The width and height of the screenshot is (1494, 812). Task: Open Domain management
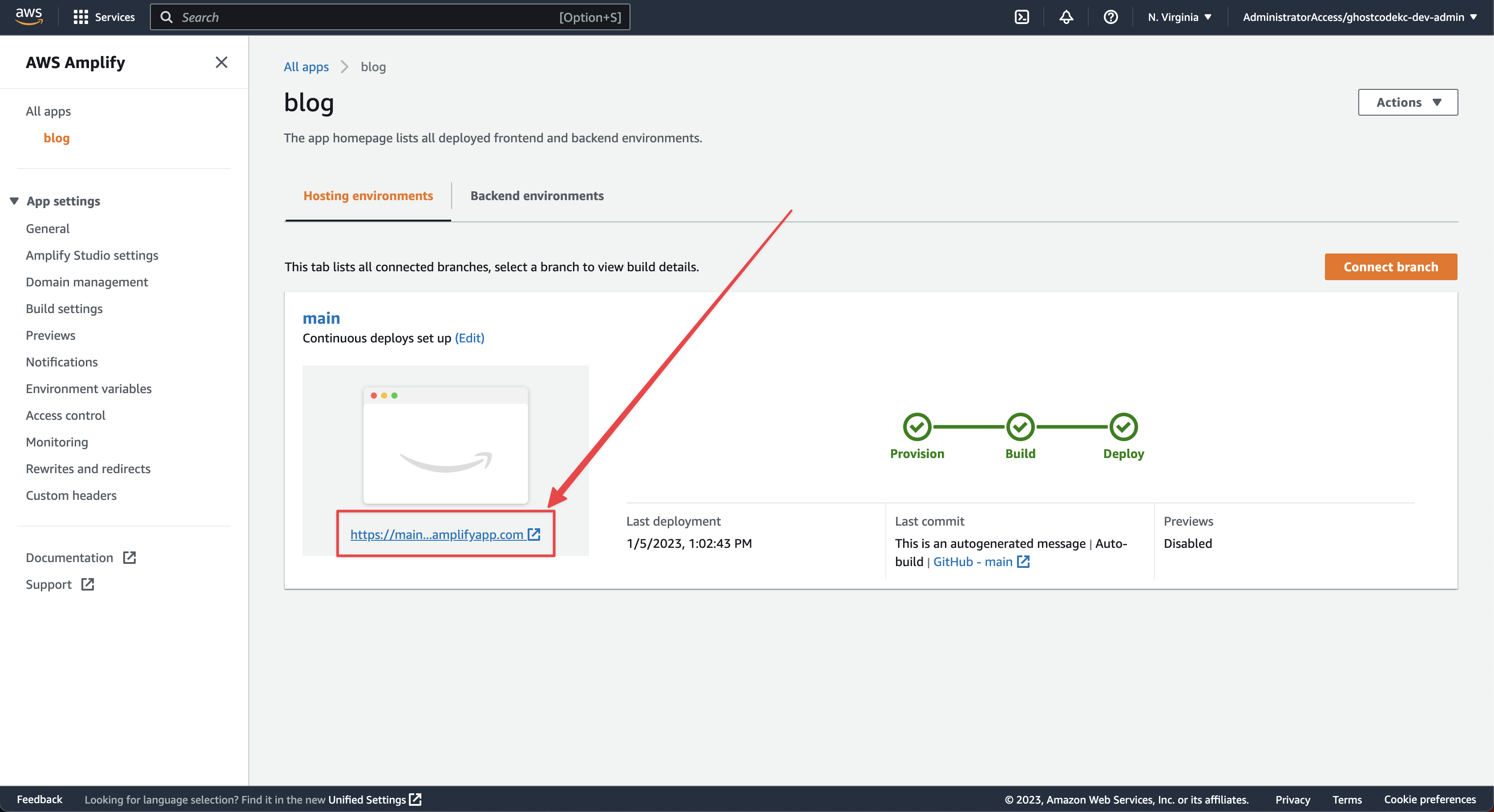(x=87, y=281)
